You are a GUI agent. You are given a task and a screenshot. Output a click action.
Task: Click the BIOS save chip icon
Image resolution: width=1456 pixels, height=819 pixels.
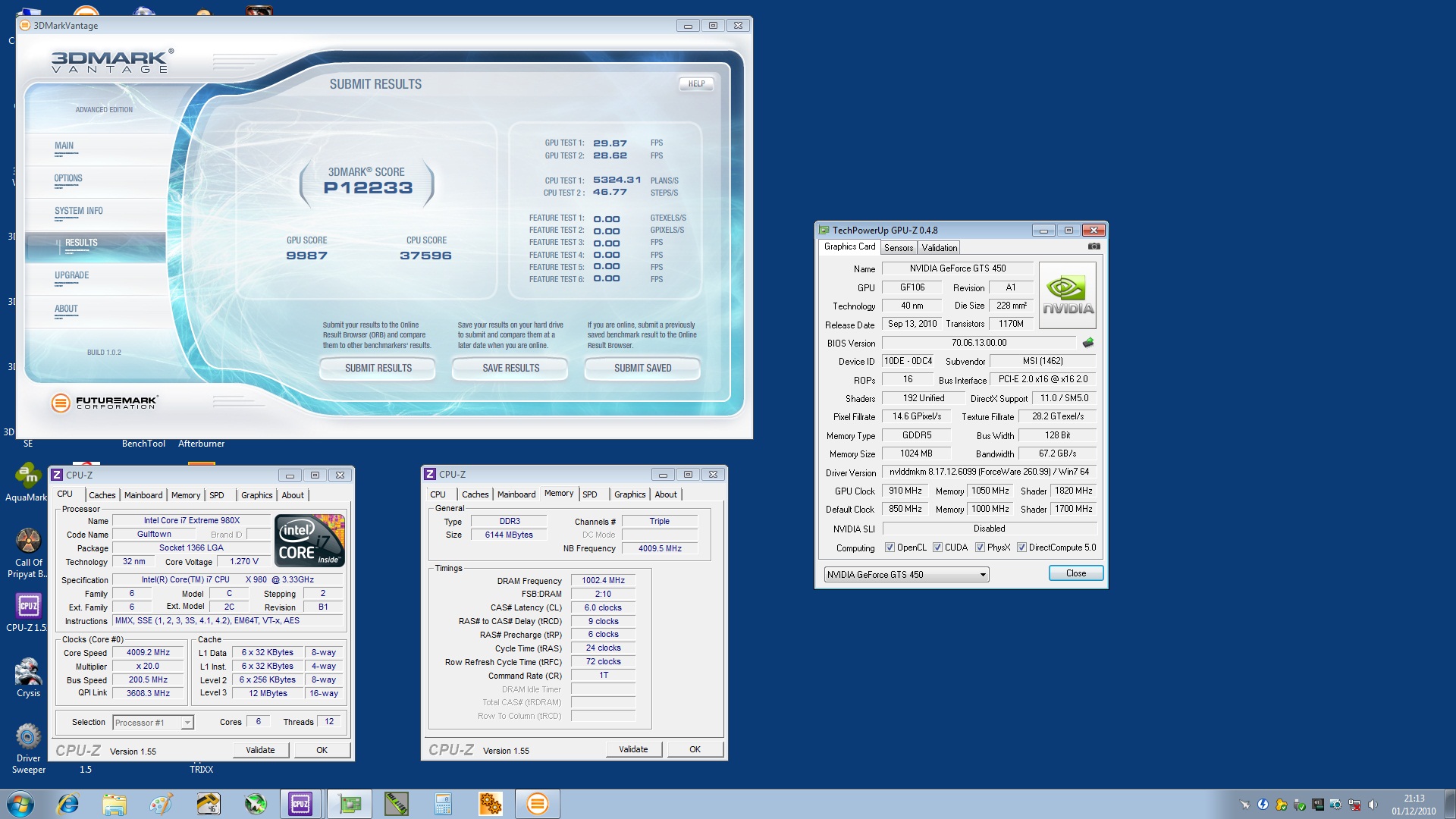click(1088, 343)
